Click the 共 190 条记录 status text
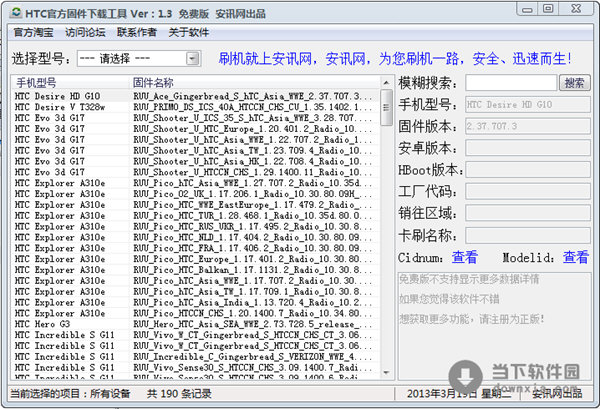 [x=179, y=393]
